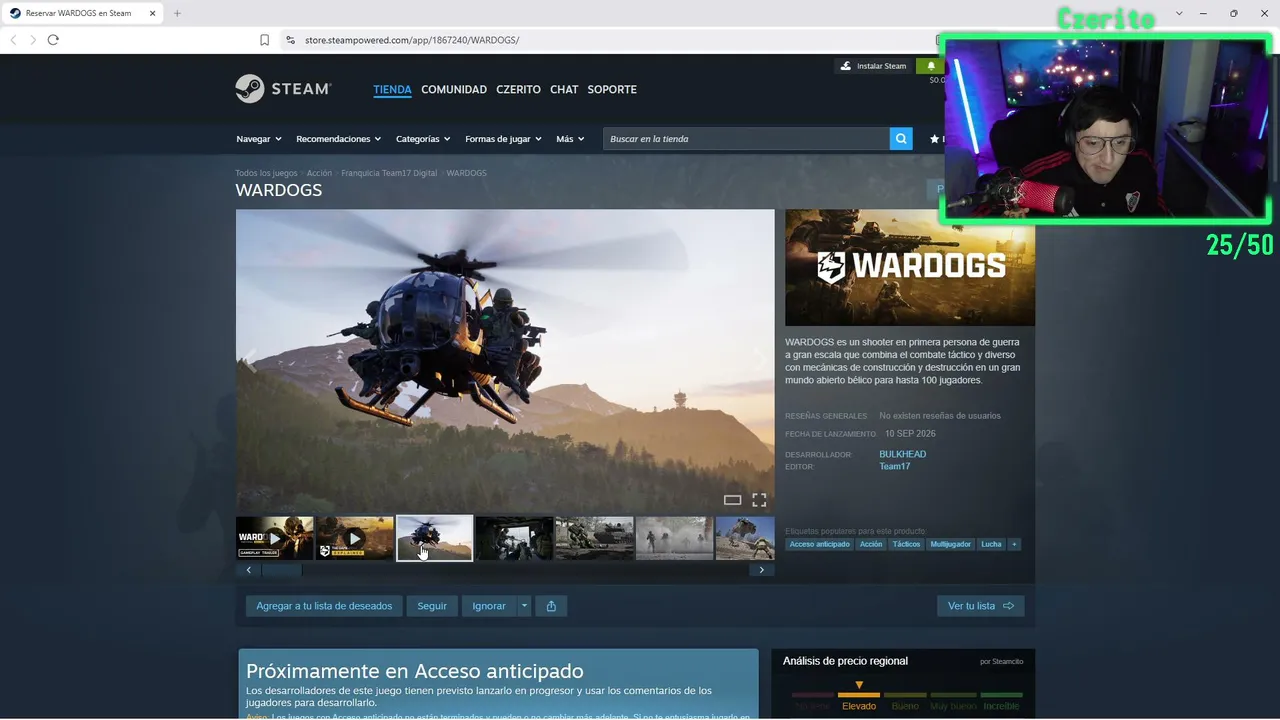Play the Explained video thumbnail

(x=355, y=538)
